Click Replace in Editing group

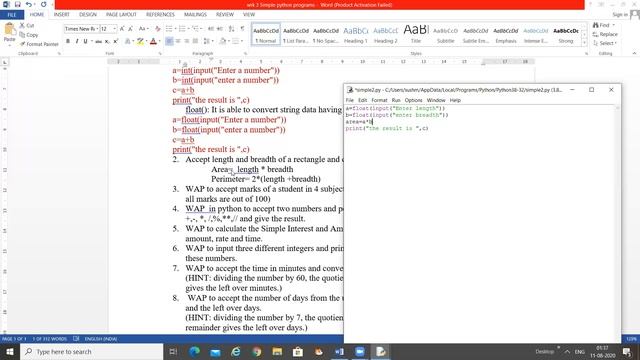pos(605,34)
